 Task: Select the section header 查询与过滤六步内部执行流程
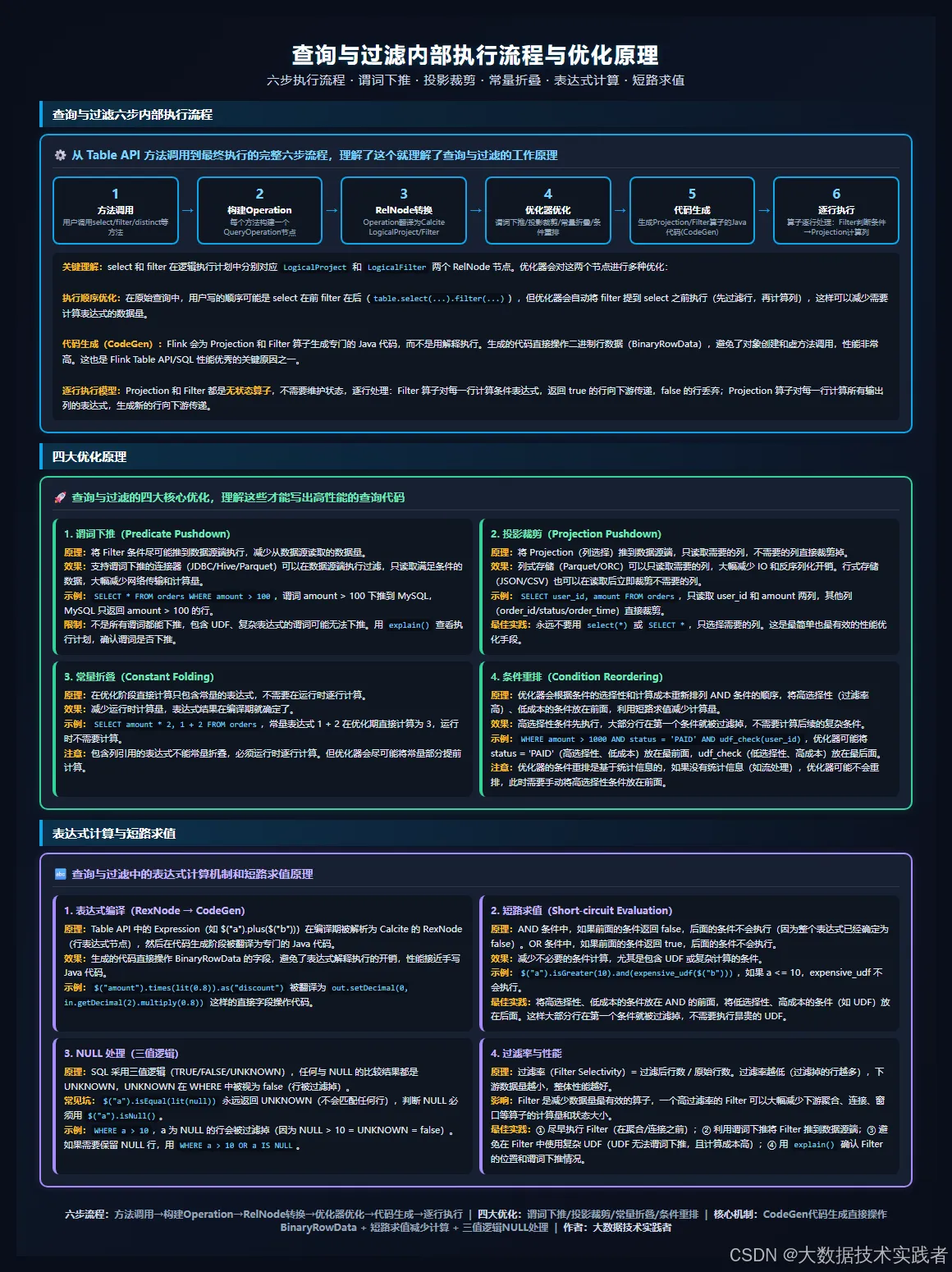pos(132,115)
